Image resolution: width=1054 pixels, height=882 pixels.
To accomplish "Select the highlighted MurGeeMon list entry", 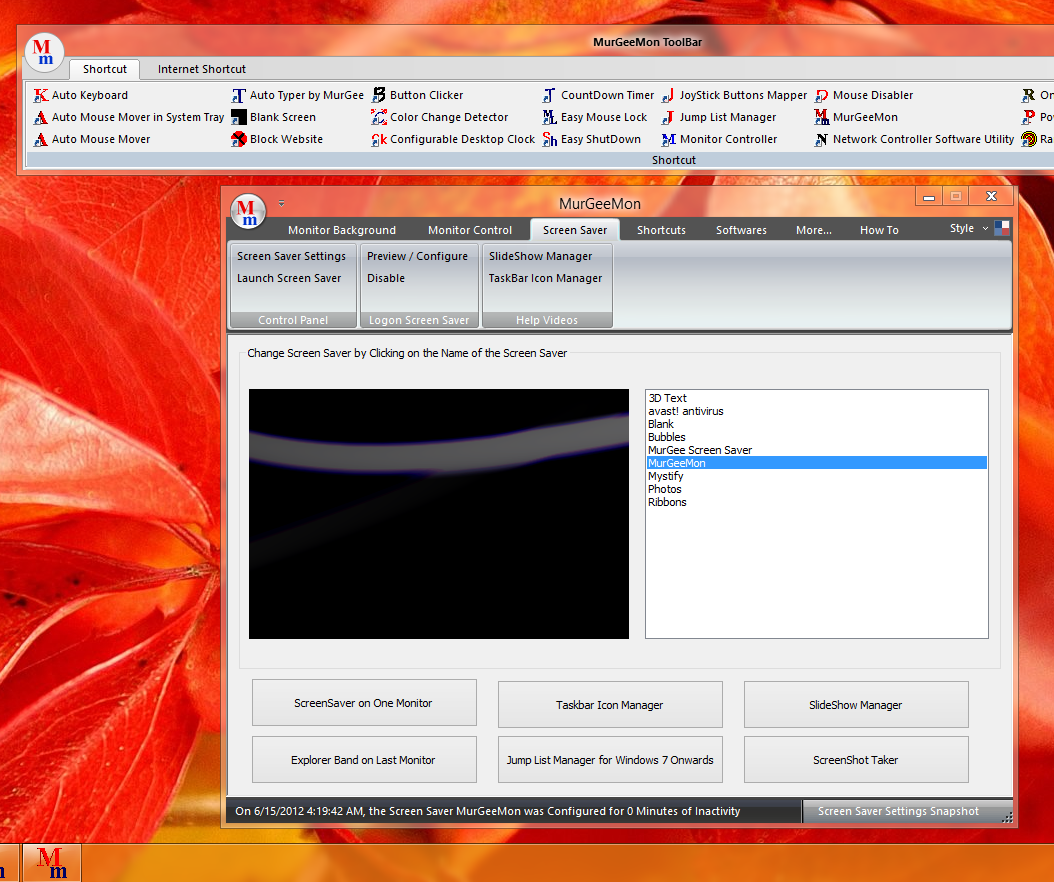I will tap(817, 463).
